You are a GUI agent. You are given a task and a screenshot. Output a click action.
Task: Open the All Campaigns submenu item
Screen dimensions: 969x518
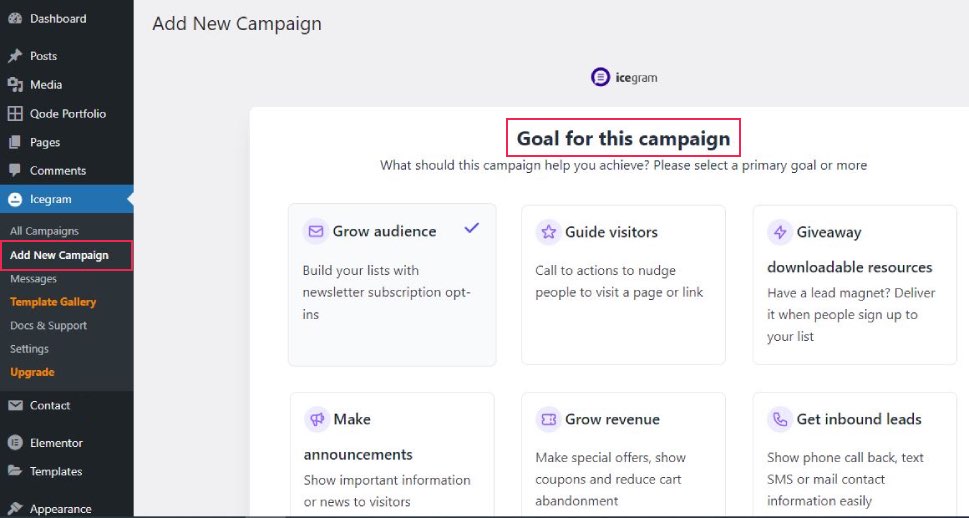(44, 231)
